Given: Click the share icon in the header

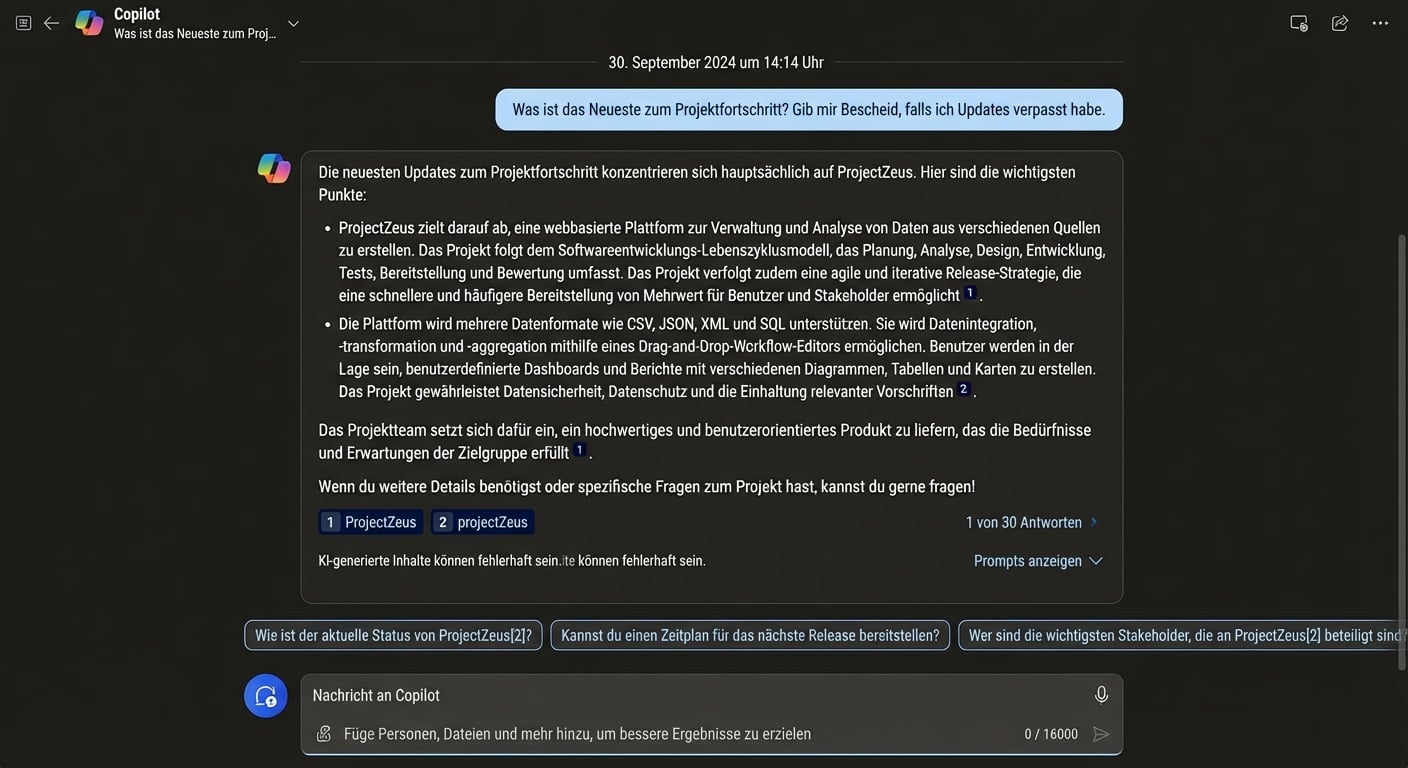Looking at the screenshot, I should 1340,23.
